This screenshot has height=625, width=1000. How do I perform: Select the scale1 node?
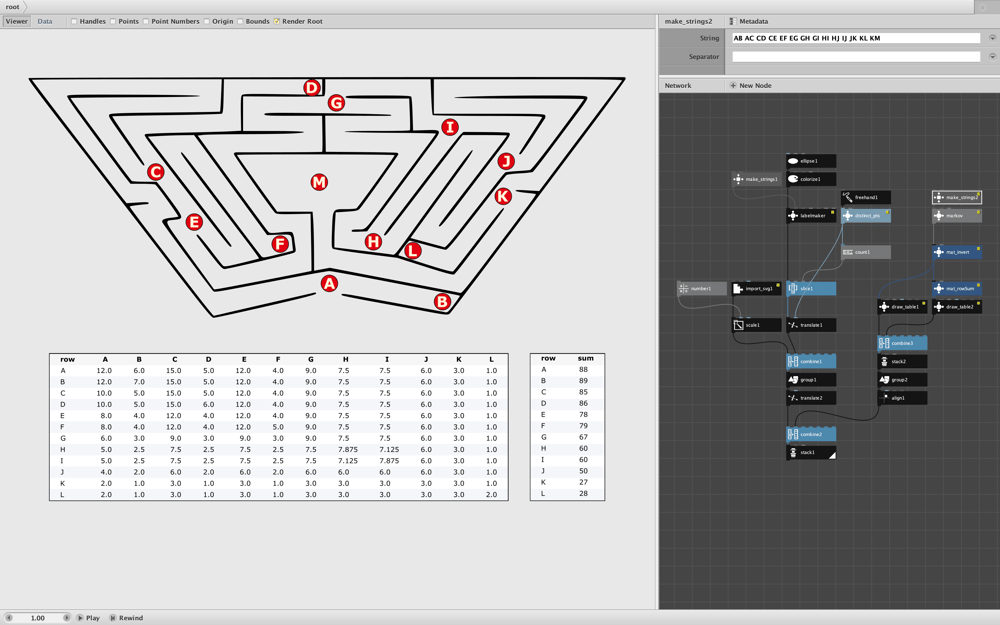(756, 325)
